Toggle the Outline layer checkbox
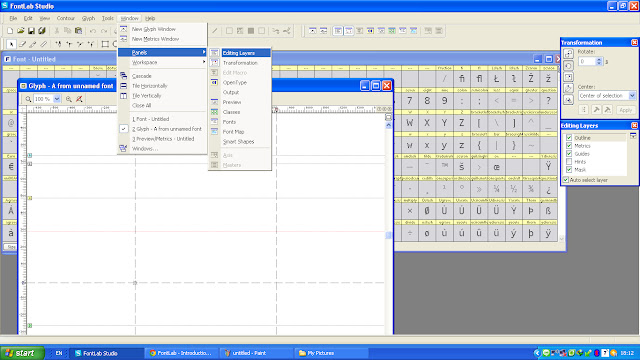The height and width of the screenshot is (360, 640). point(569,138)
